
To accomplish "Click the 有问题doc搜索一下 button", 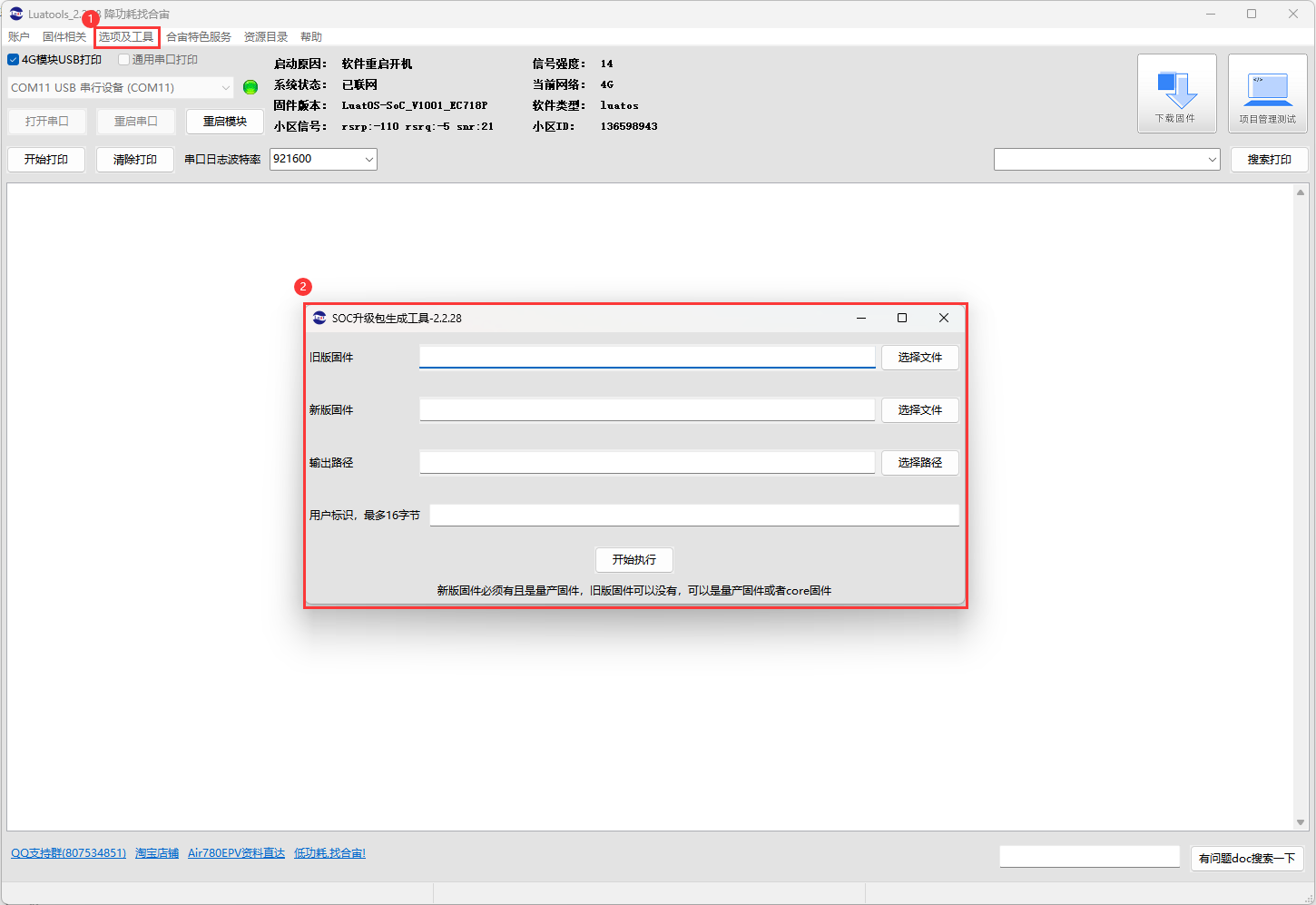I will click(x=1247, y=859).
